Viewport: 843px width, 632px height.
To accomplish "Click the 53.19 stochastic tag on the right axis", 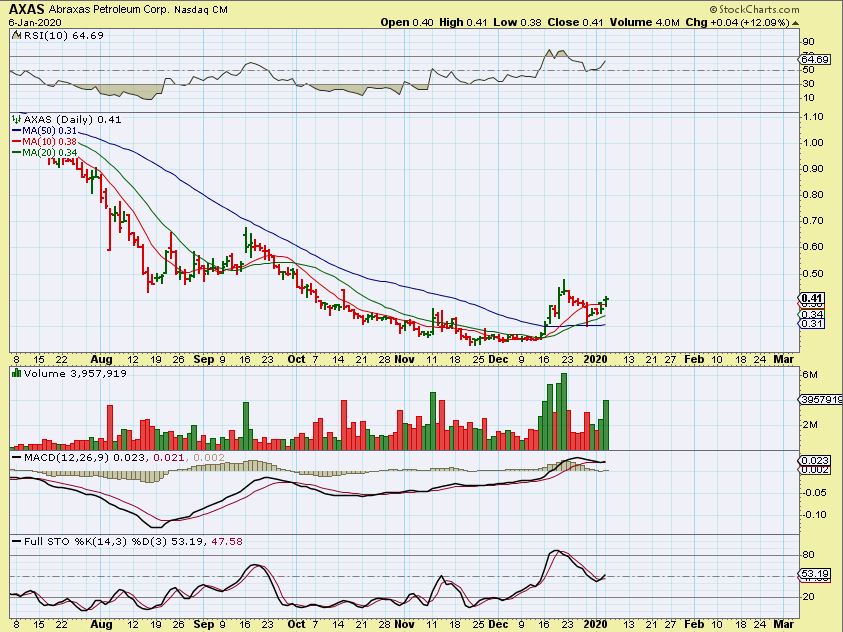I will point(815,573).
